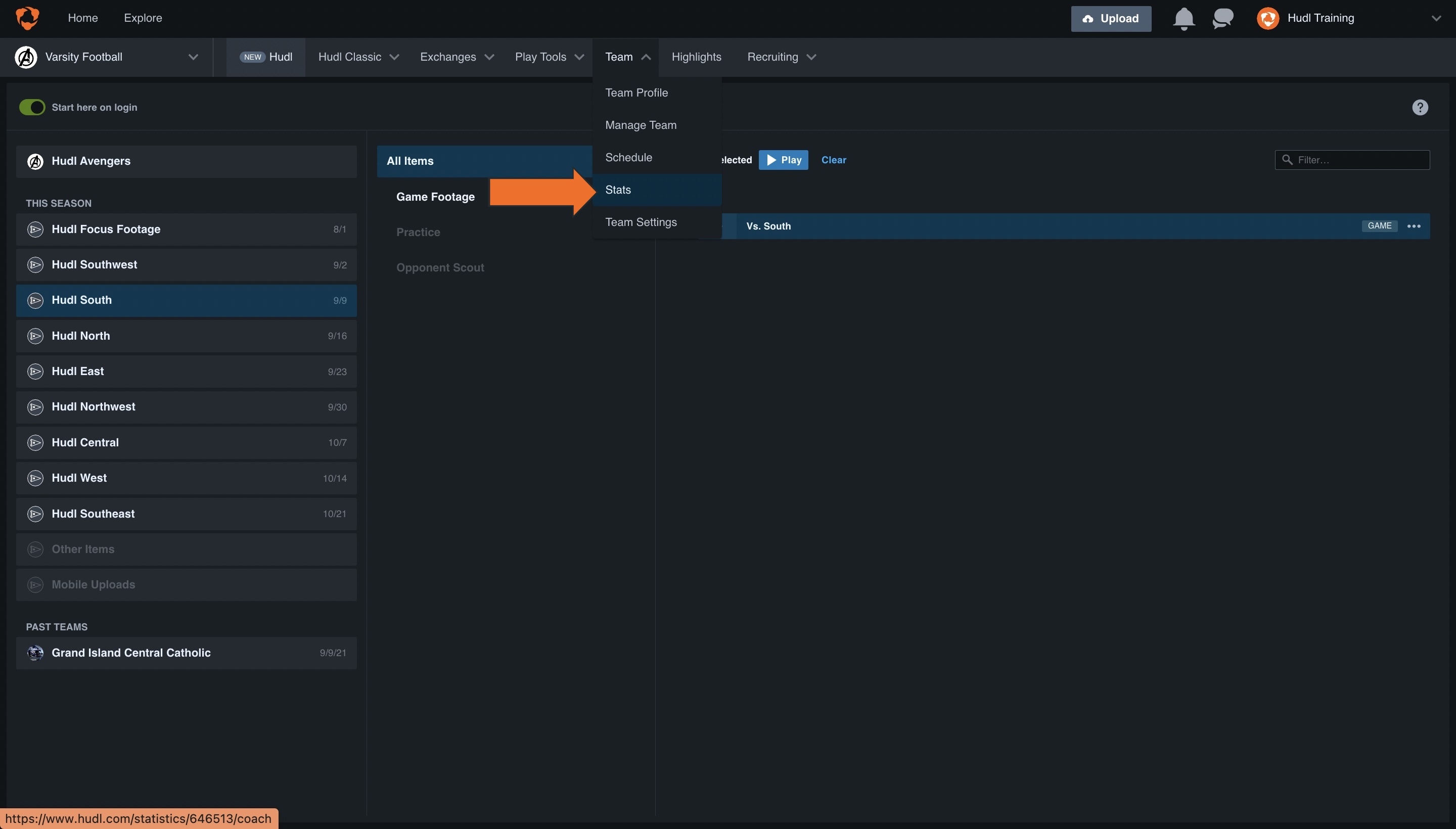Click the 9/9/21 date on Grand Island
The width and height of the screenshot is (1456, 829).
click(333, 653)
